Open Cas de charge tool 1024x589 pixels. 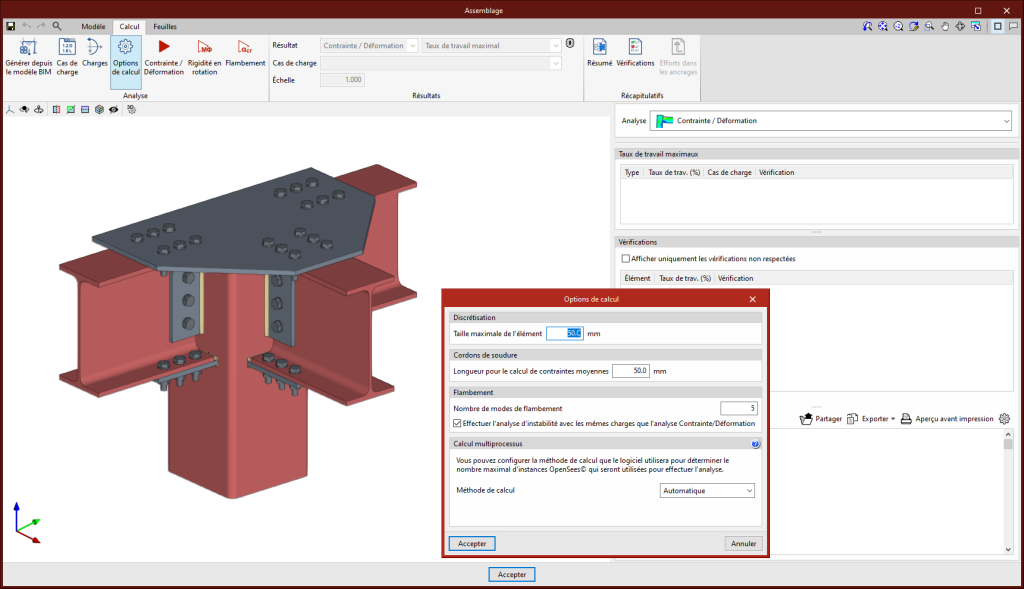tap(67, 55)
